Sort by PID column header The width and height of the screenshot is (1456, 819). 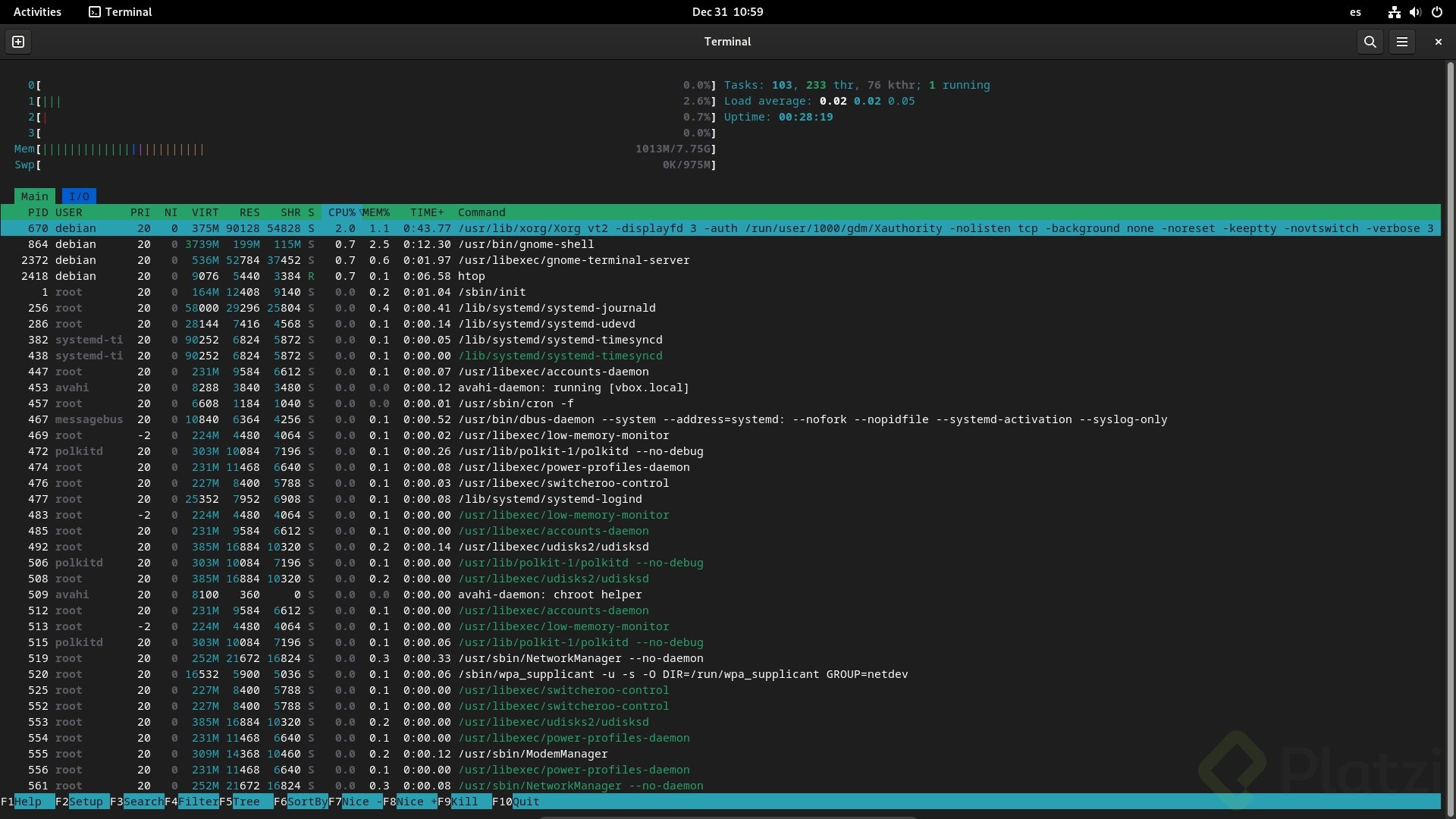pyautogui.click(x=38, y=212)
